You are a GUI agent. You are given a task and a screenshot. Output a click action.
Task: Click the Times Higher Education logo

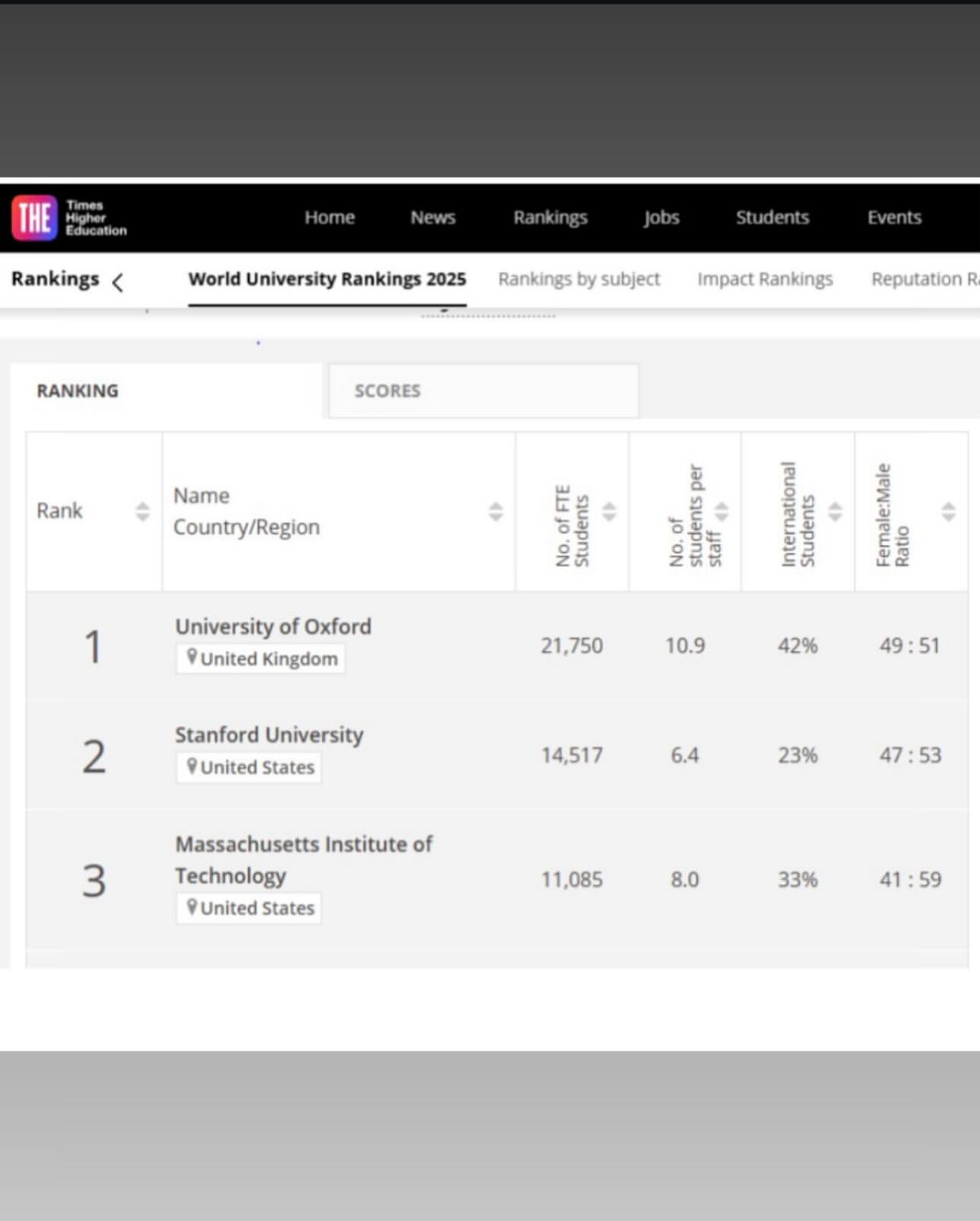(69, 217)
